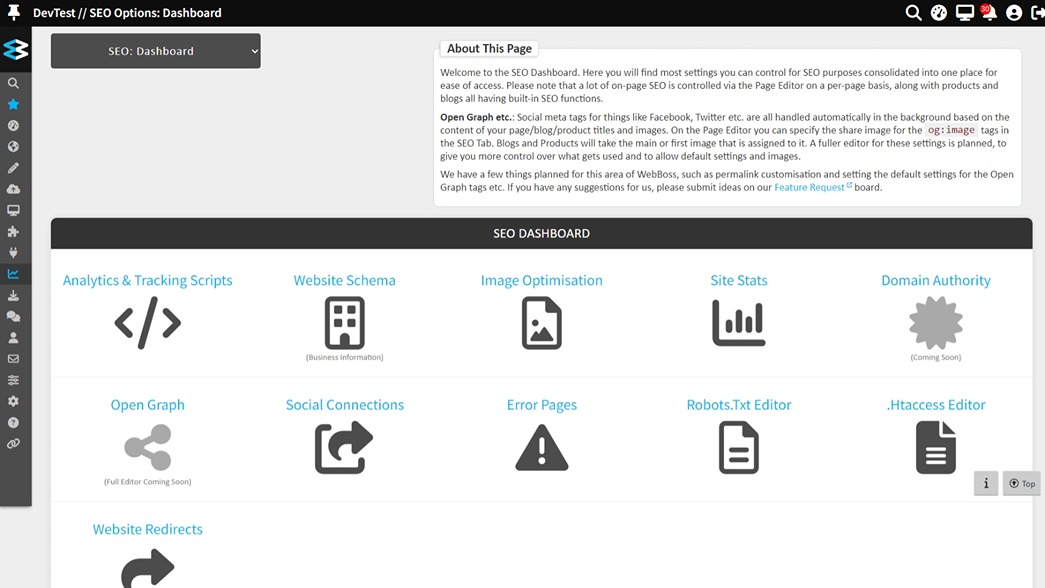Viewport: 1045px width, 588px height.
Task: Open the user profile icon
Action: (x=1013, y=12)
